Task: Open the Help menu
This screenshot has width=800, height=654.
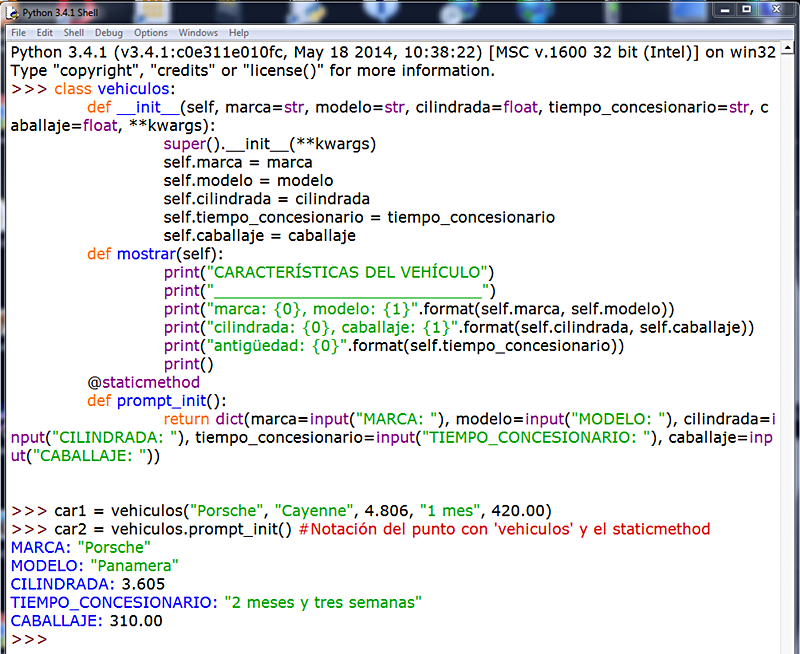Action: point(238,33)
